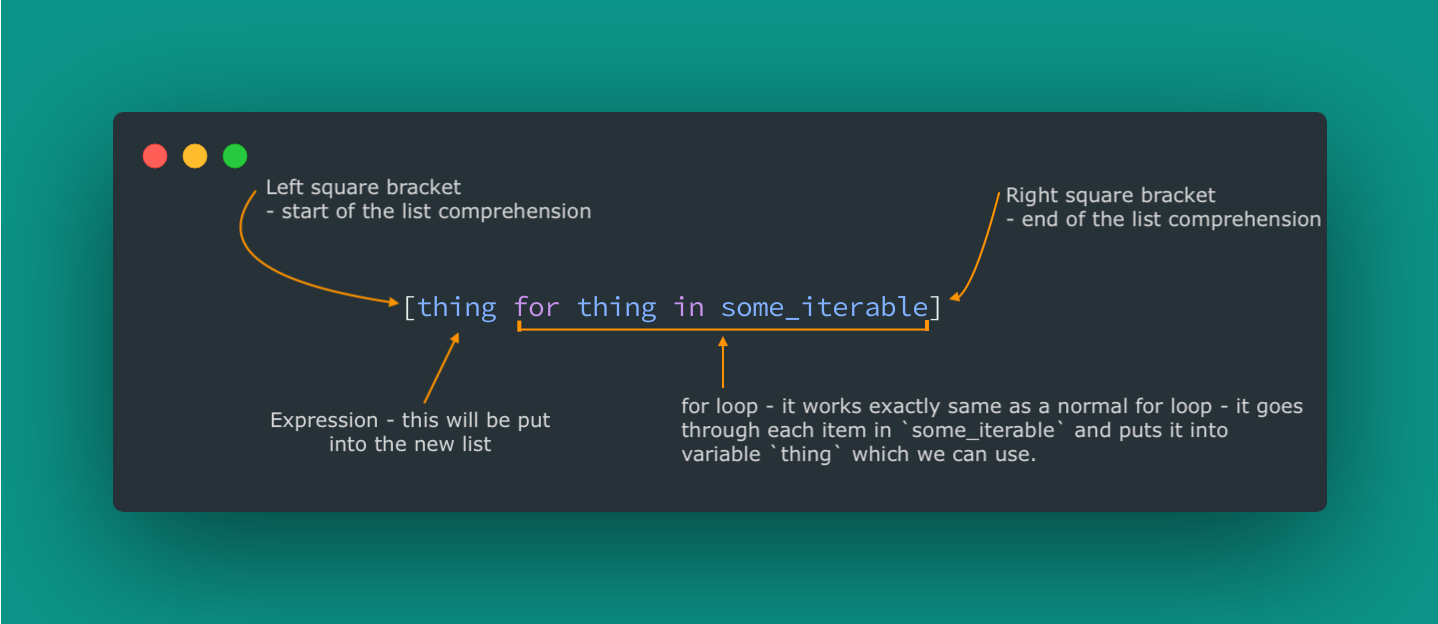Click 'start of the list comprehension' text
This screenshot has width=1438, height=624.
click(436, 211)
